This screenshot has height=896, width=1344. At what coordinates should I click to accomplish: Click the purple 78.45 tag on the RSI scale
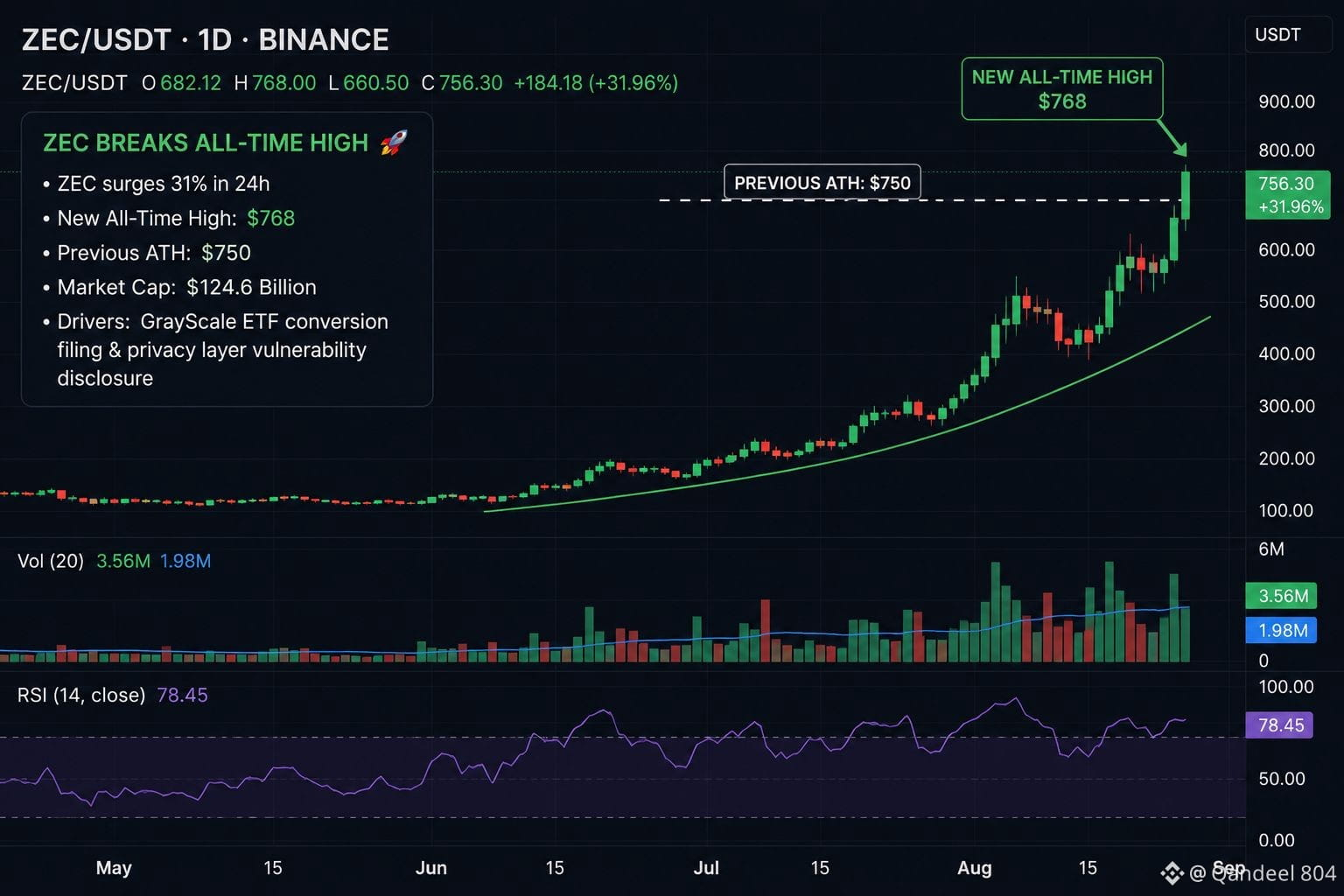pos(1280,725)
